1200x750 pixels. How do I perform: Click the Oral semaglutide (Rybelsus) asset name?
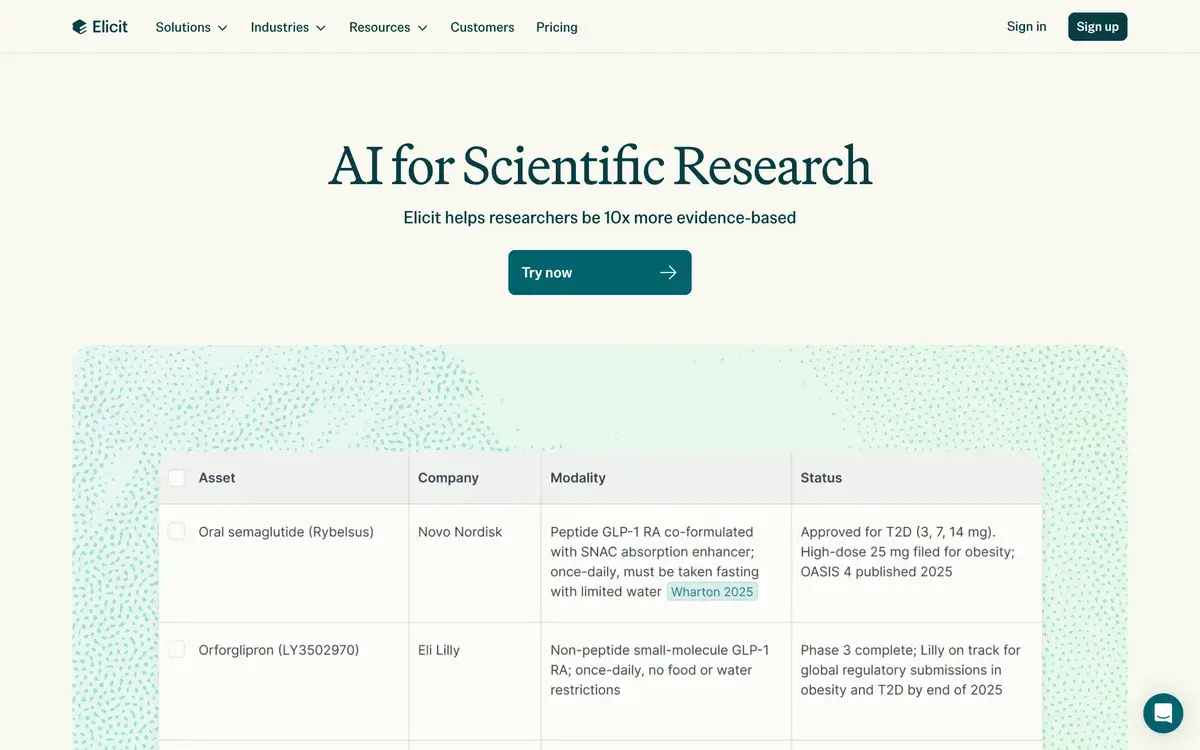tap(286, 532)
